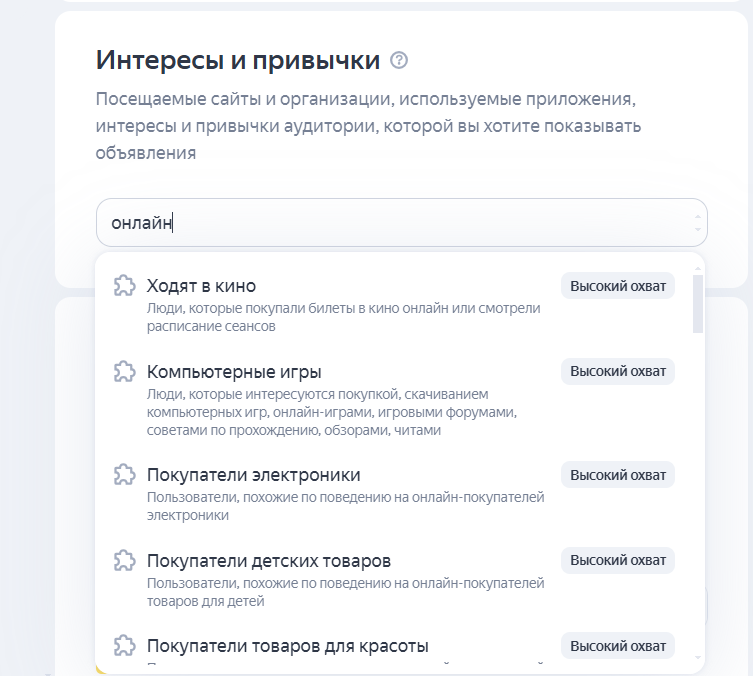
Task: Click the suggestions list scrollbar thumb
Action: coord(697,303)
